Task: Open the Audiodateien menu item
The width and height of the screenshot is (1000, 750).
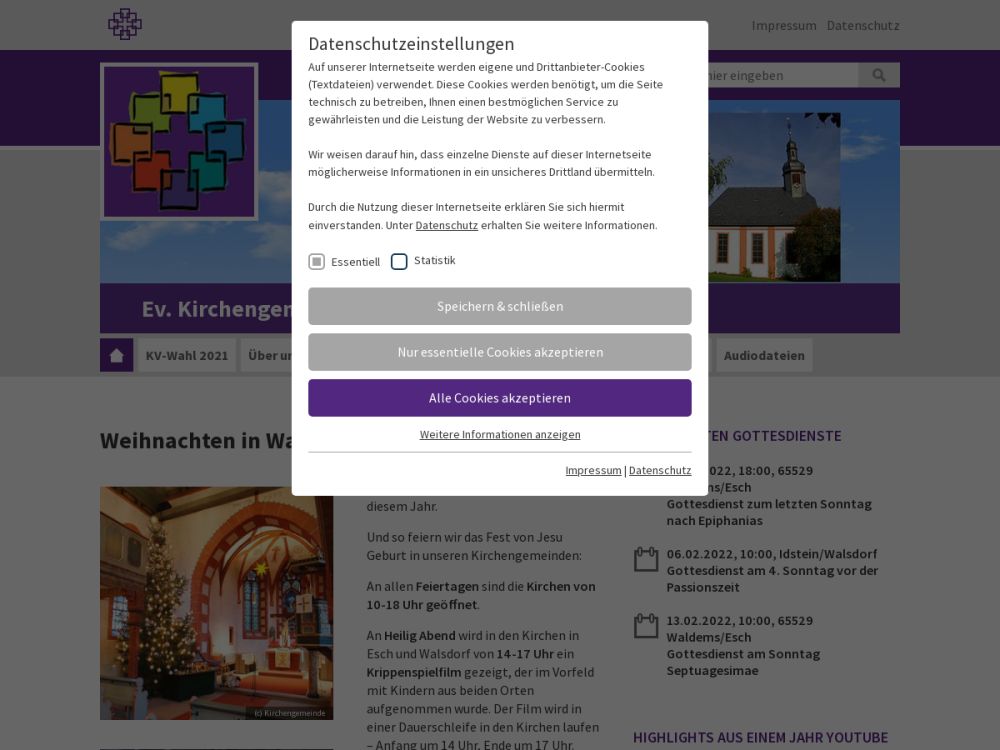Action: click(764, 355)
